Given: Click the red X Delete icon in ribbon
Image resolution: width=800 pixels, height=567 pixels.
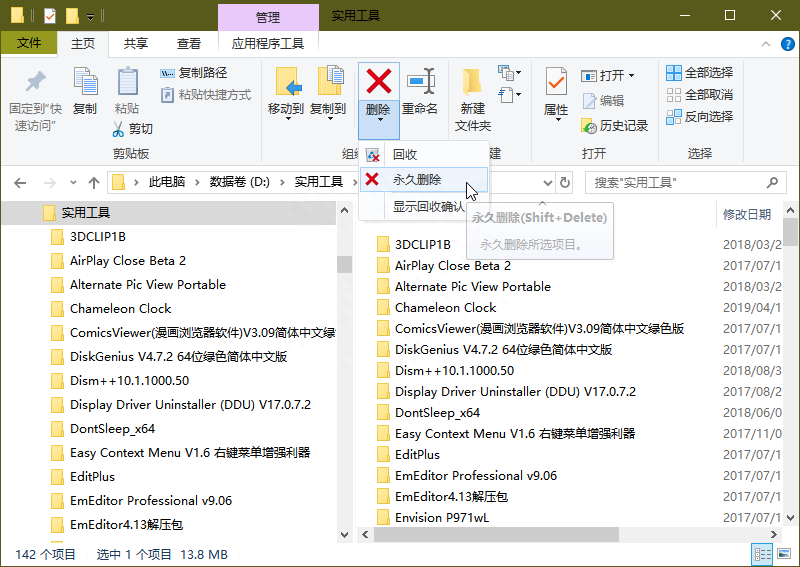Looking at the screenshot, I should (379, 82).
